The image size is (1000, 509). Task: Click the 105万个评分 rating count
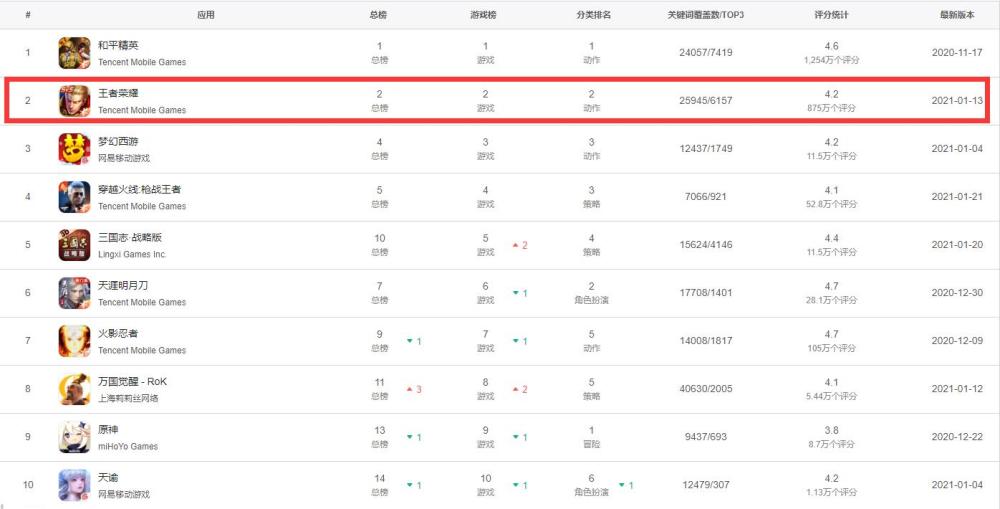[x=831, y=348]
